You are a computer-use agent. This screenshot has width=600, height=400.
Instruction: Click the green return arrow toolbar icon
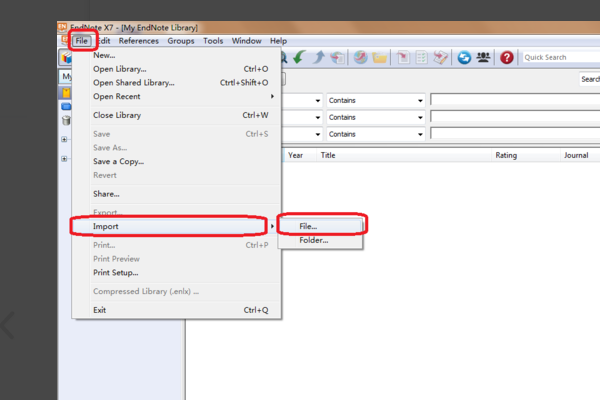(299, 57)
